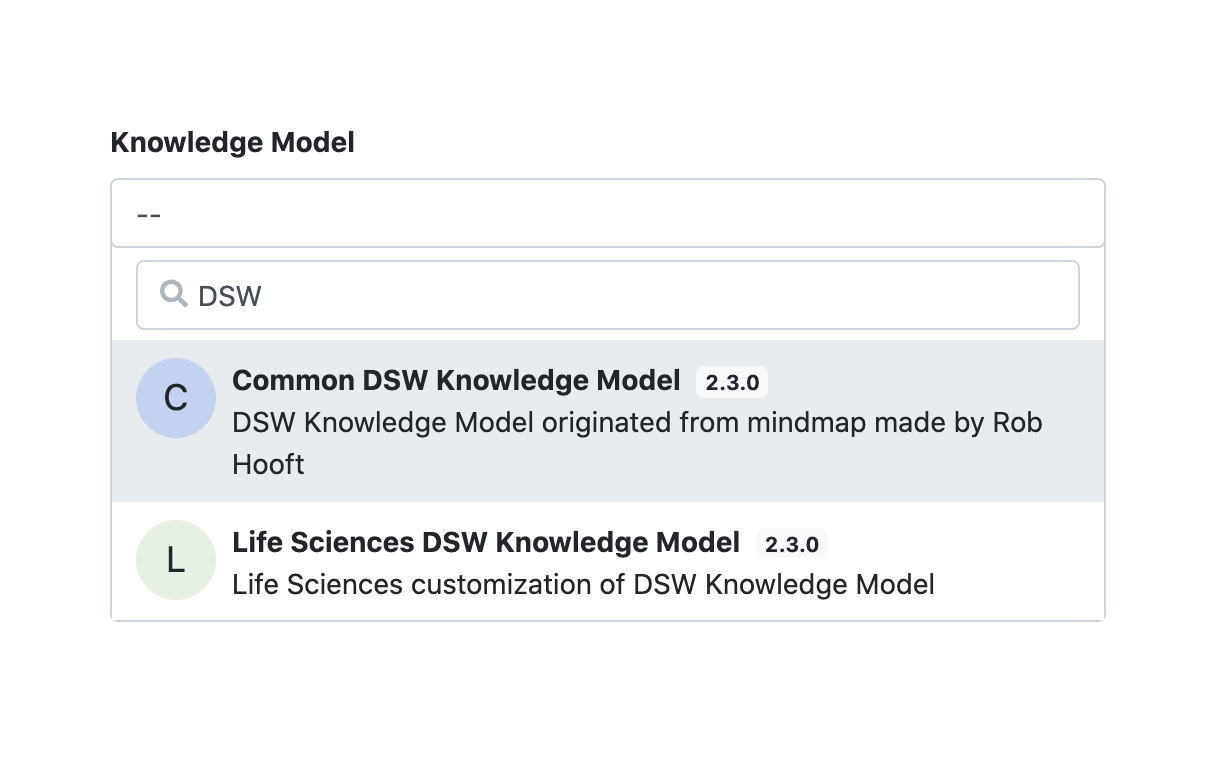Click the 2.3.0 badge beside Life Sciences model

791,543
